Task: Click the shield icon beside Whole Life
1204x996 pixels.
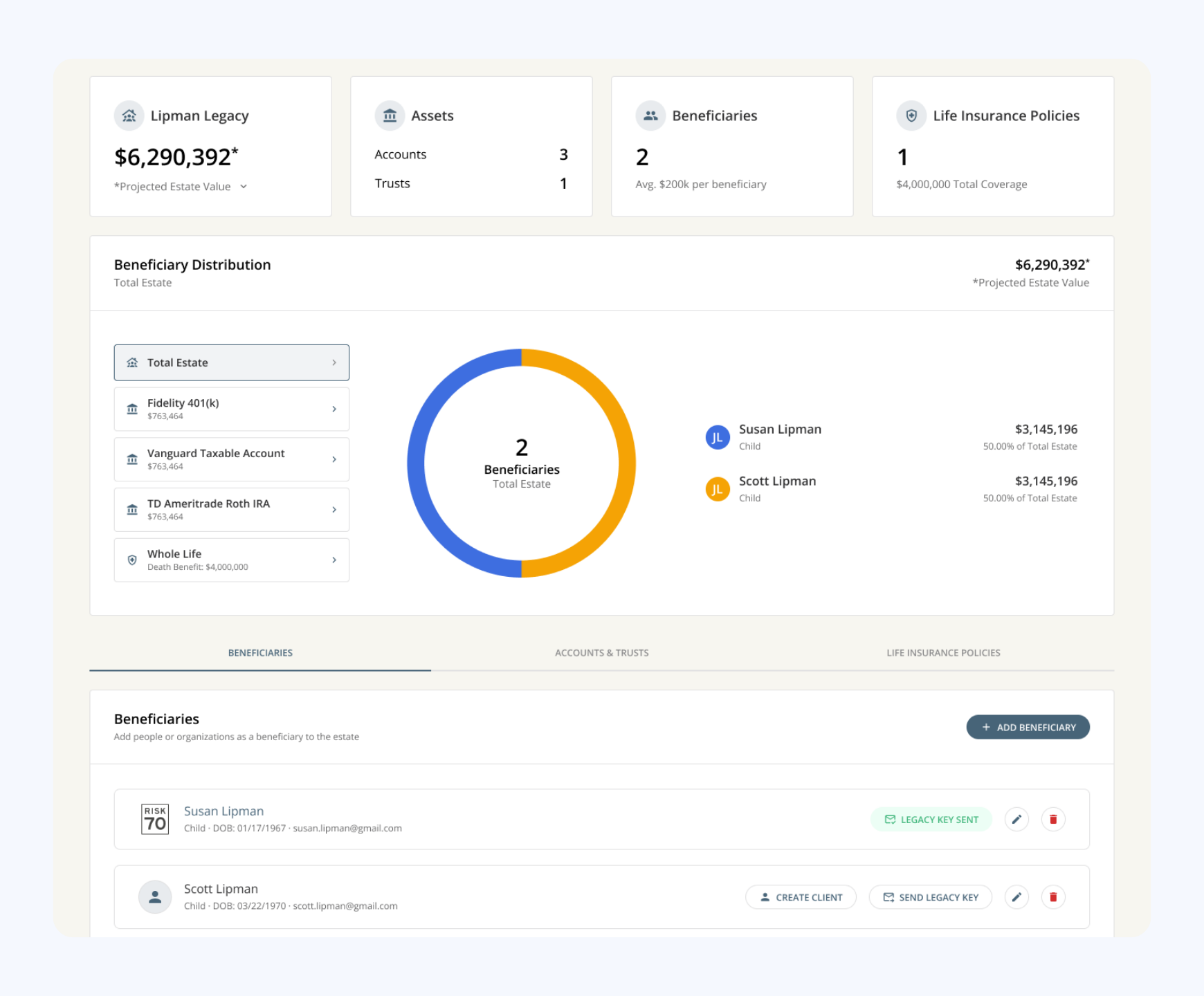Action: click(x=132, y=560)
